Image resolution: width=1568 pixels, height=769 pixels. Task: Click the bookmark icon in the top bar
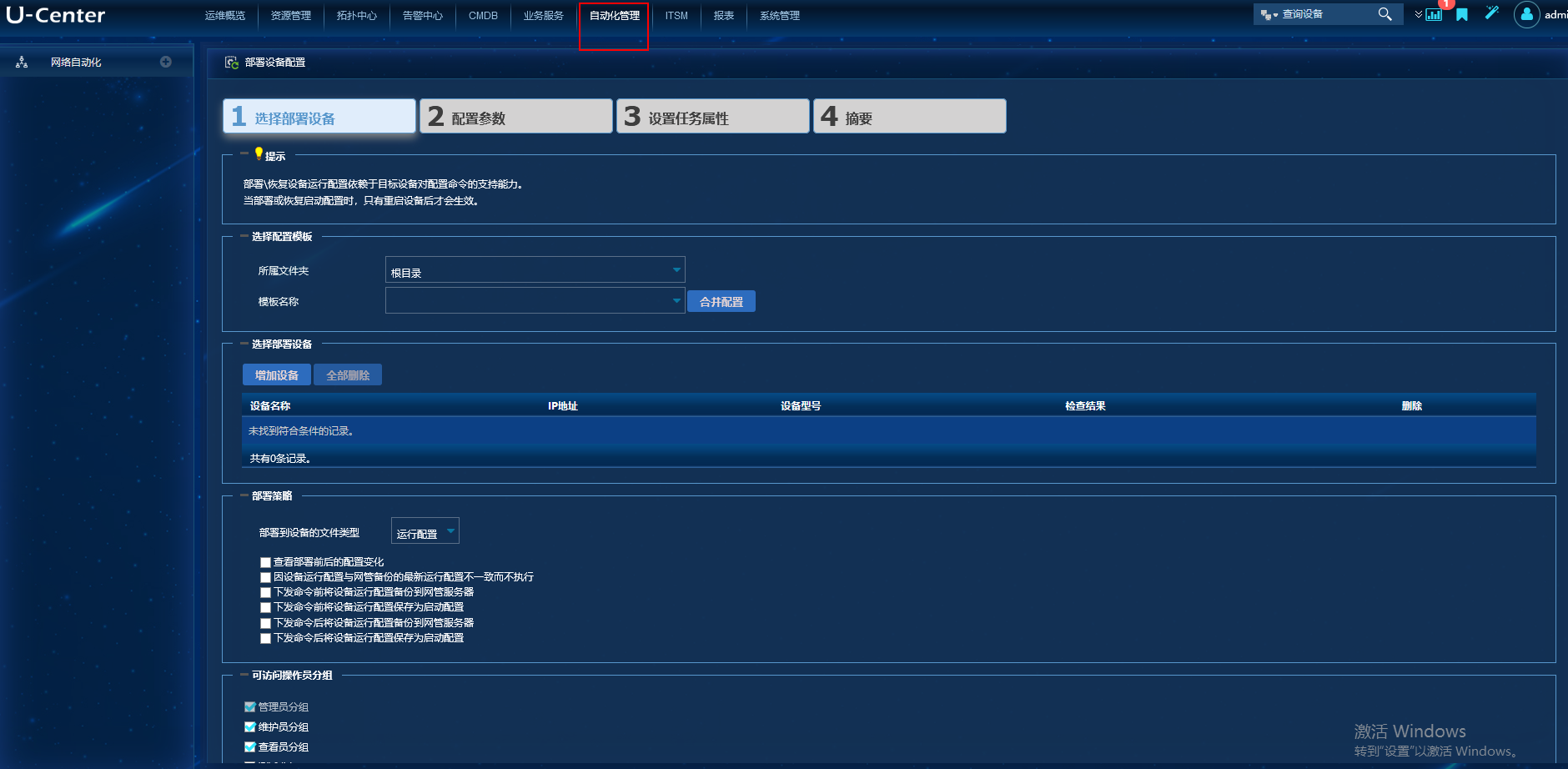coord(1462,15)
